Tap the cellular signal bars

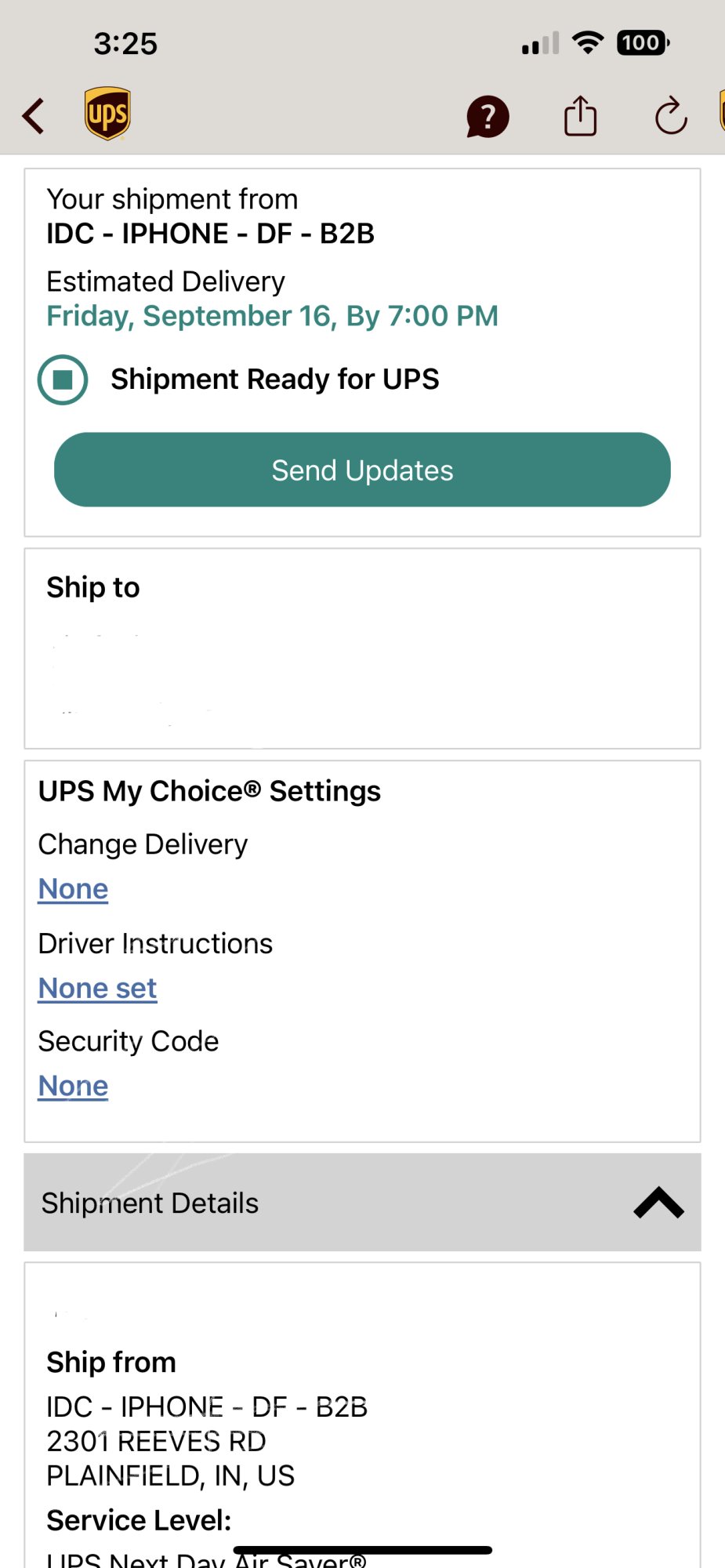pyautogui.click(x=540, y=43)
